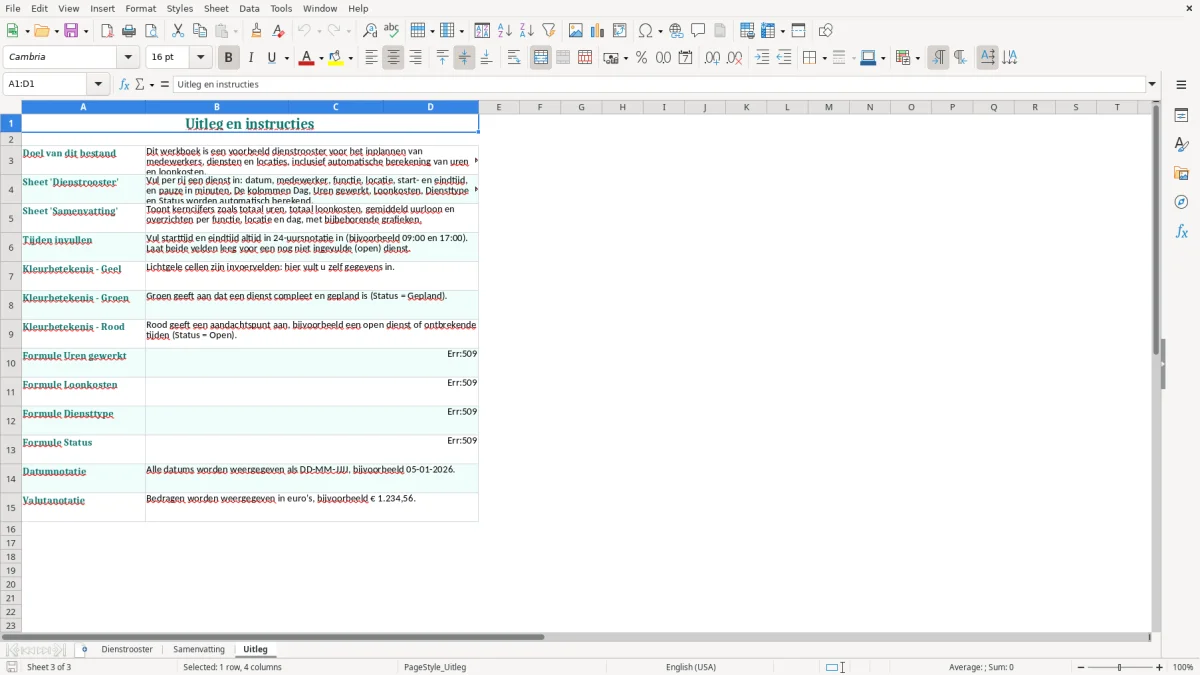Expand the formula bar
The height and width of the screenshot is (675, 1200).
pos(1152,85)
